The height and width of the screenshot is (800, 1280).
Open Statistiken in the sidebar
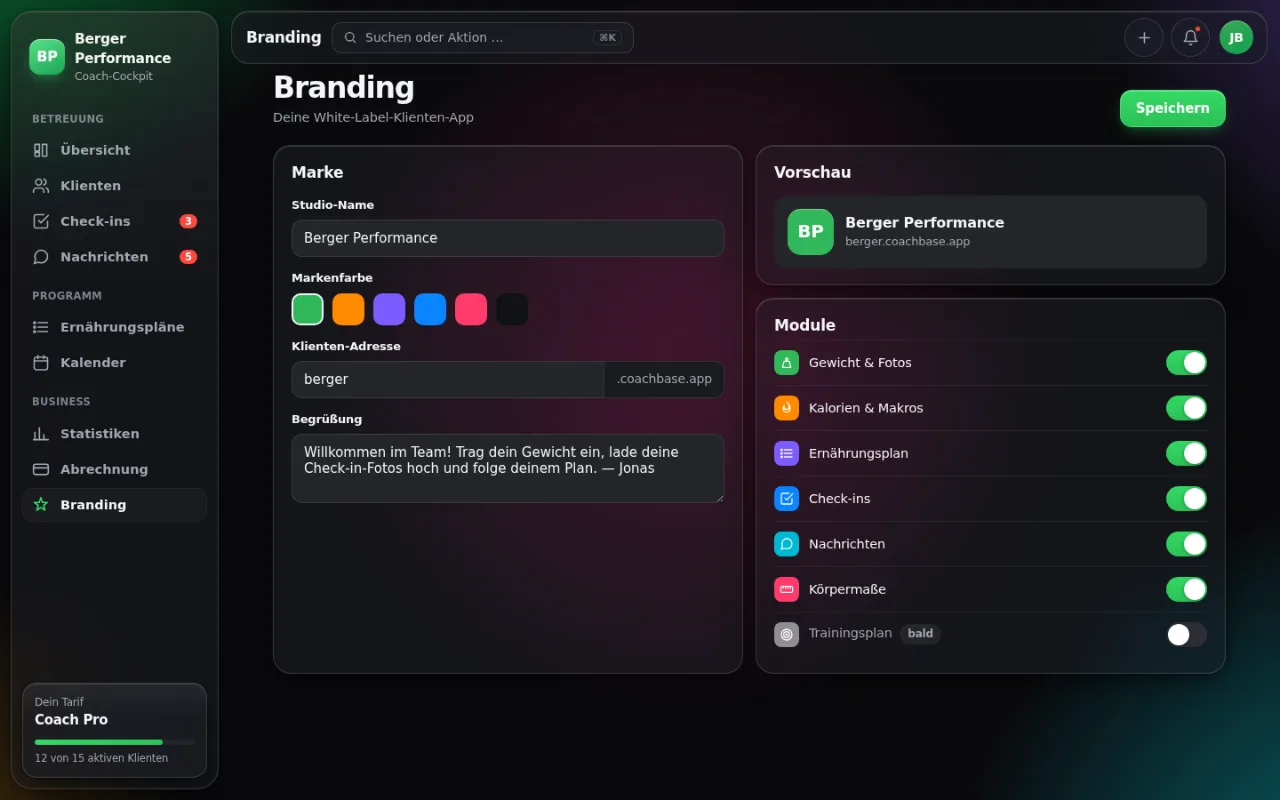click(x=114, y=434)
